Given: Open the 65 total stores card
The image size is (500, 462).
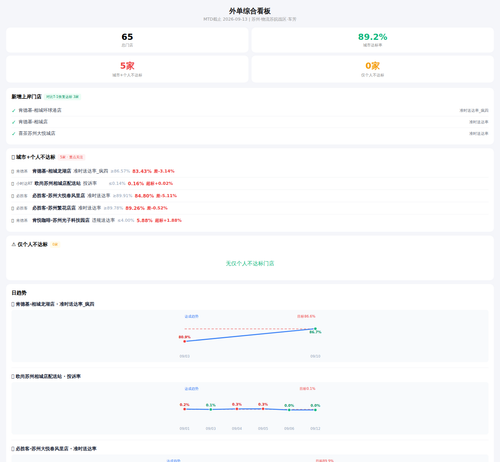Looking at the screenshot, I should coord(127,40).
